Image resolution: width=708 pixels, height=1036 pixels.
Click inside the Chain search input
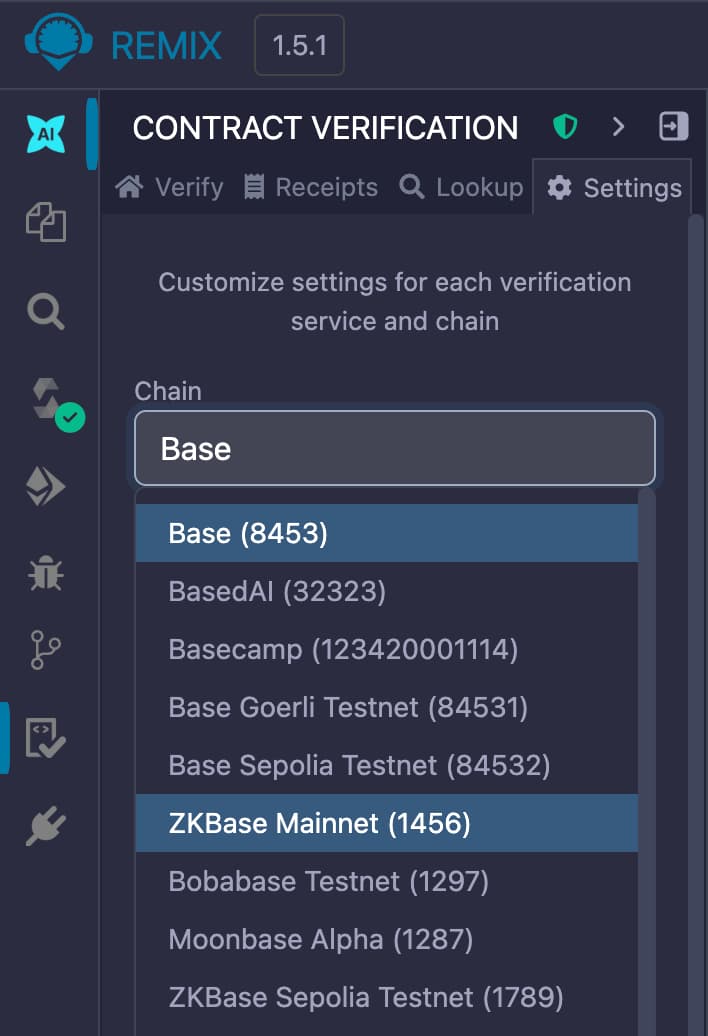click(395, 448)
